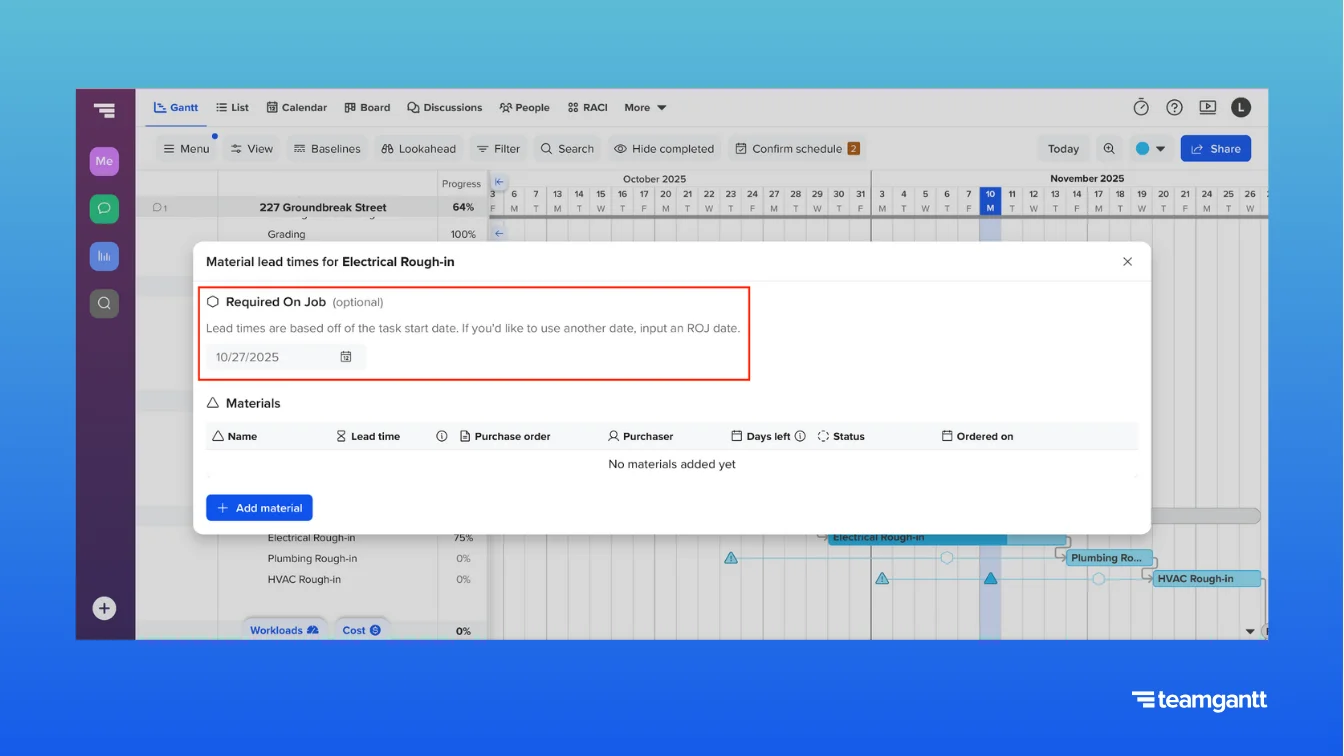
Task: Click the Plumbing Rough-in Gantt bar
Action: [1109, 558]
